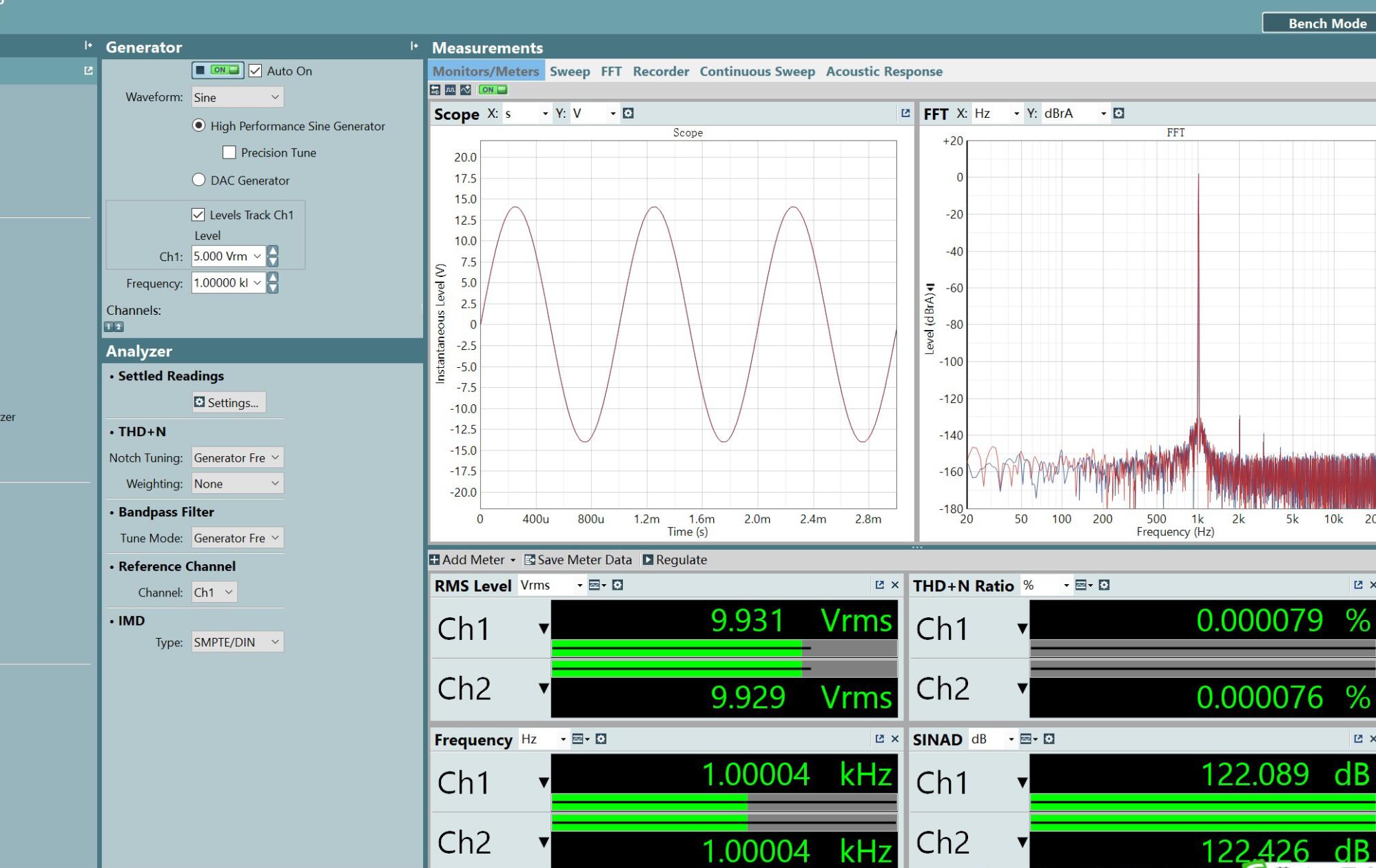Open the Scope X-axis unit dropdown
The height and width of the screenshot is (868, 1376).
tap(526, 113)
